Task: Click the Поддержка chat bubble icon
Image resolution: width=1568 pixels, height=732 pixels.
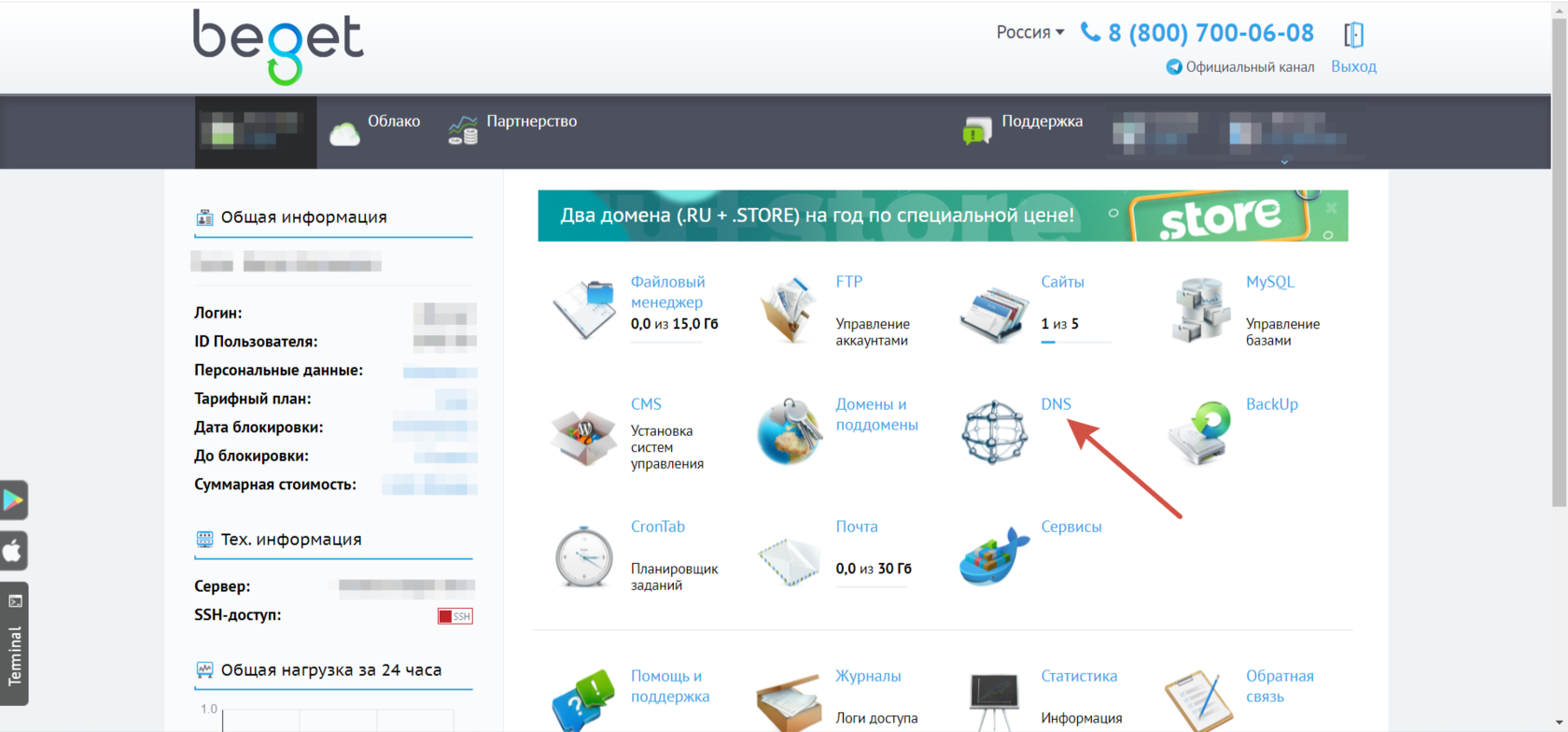Action: point(977,131)
